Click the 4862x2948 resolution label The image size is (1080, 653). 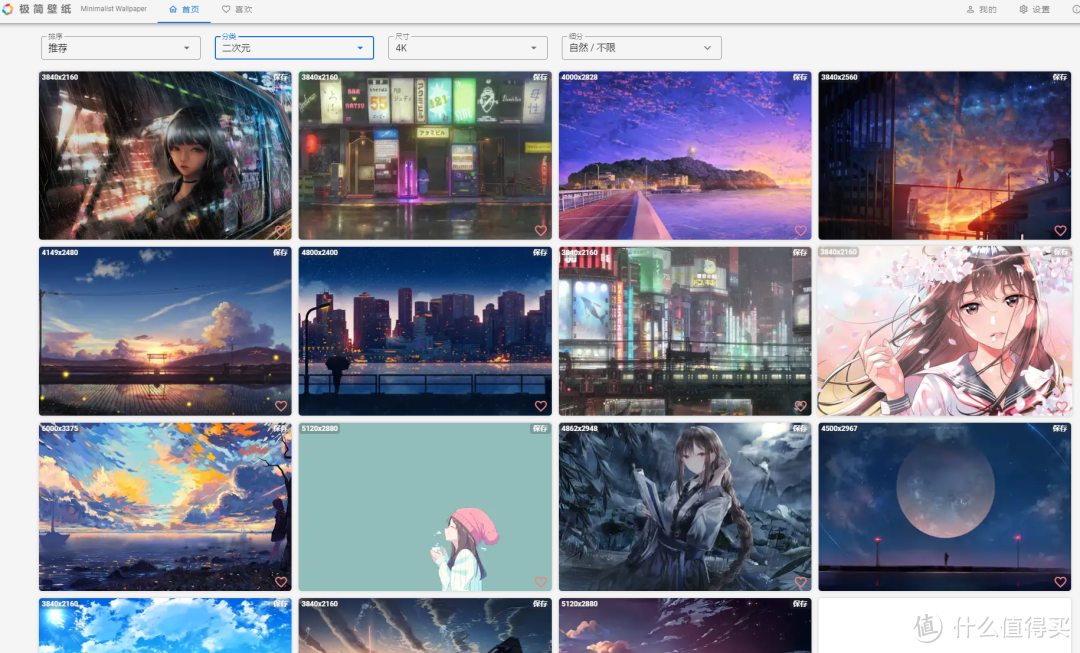tap(579, 428)
